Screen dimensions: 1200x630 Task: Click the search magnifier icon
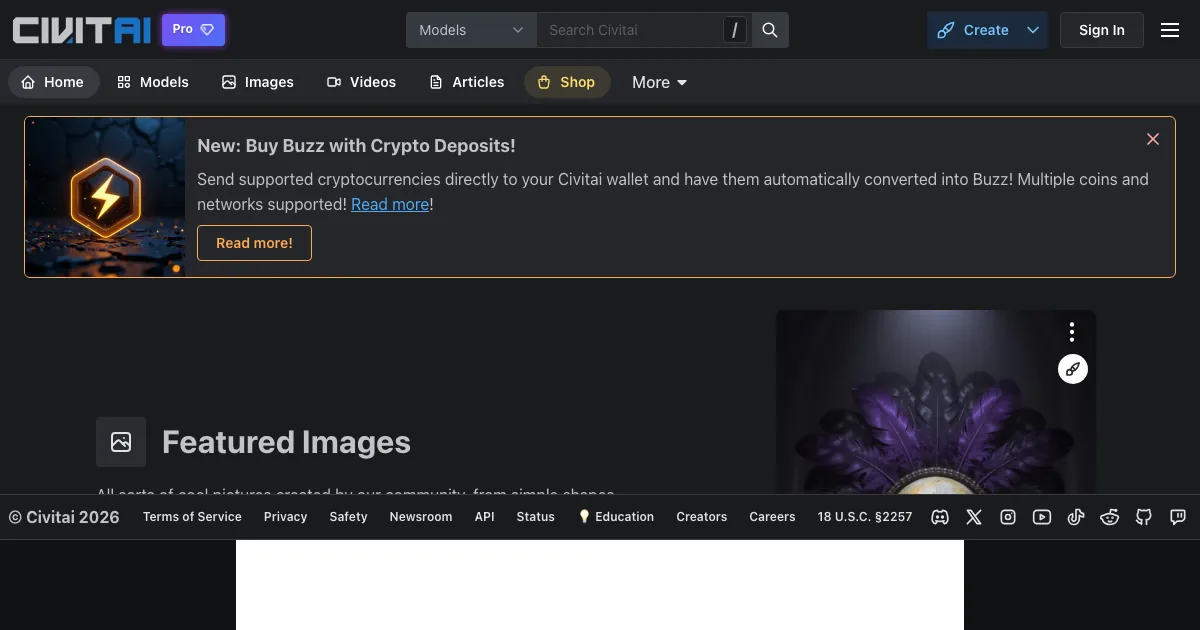[770, 30]
